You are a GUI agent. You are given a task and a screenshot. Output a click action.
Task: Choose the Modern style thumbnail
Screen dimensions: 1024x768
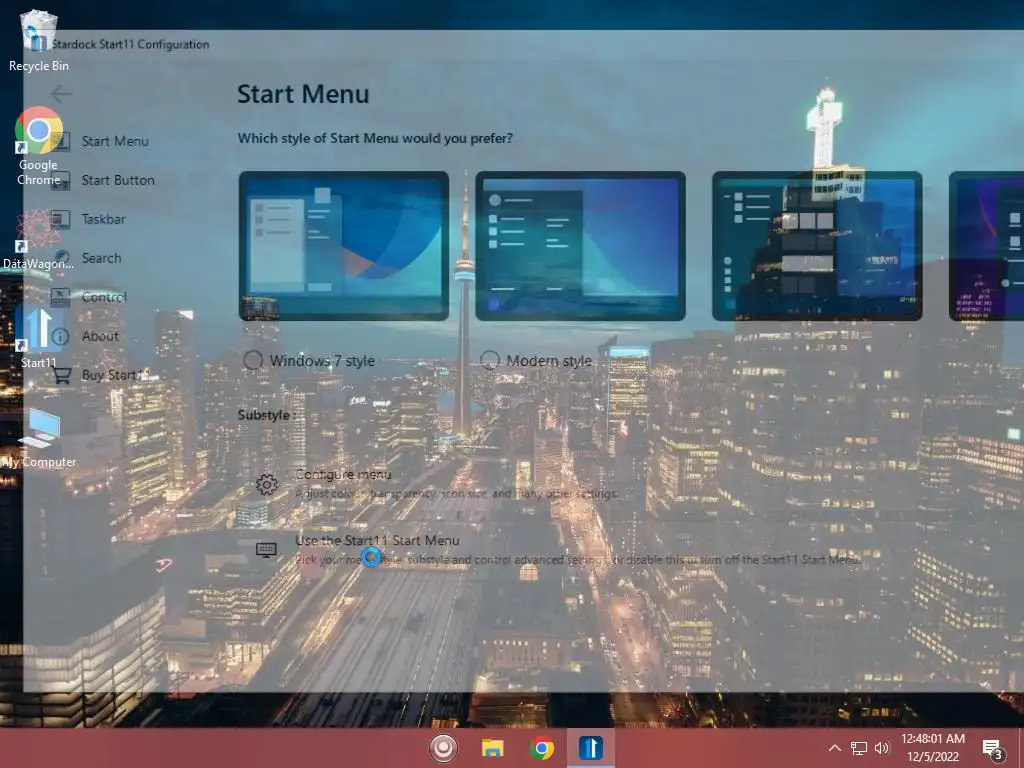[x=581, y=246]
